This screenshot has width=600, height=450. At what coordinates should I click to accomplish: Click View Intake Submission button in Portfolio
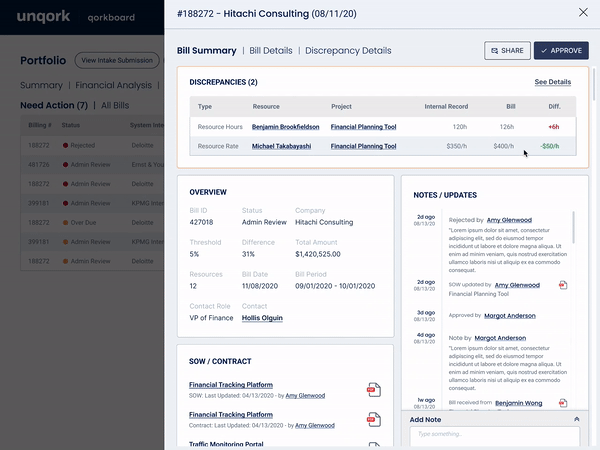(x=117, y=60)
